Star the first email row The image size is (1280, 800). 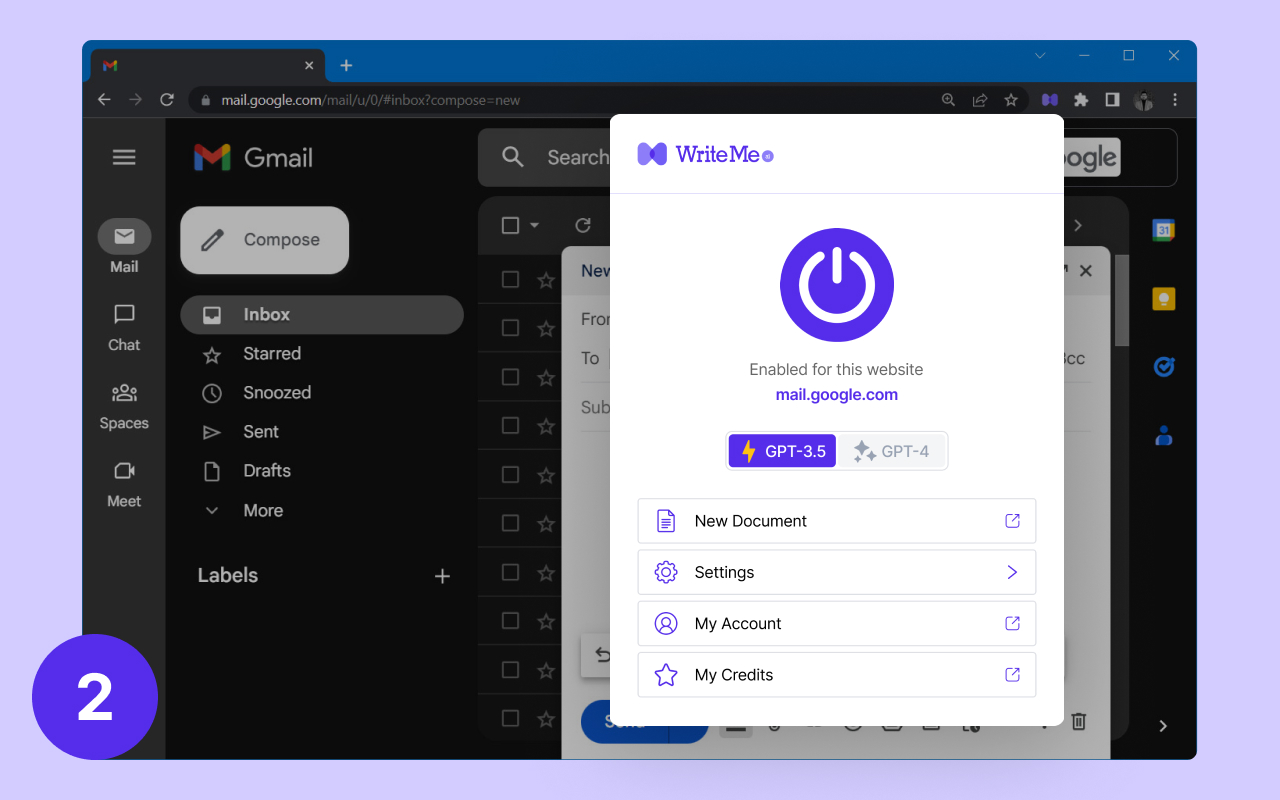coord(546,280)
